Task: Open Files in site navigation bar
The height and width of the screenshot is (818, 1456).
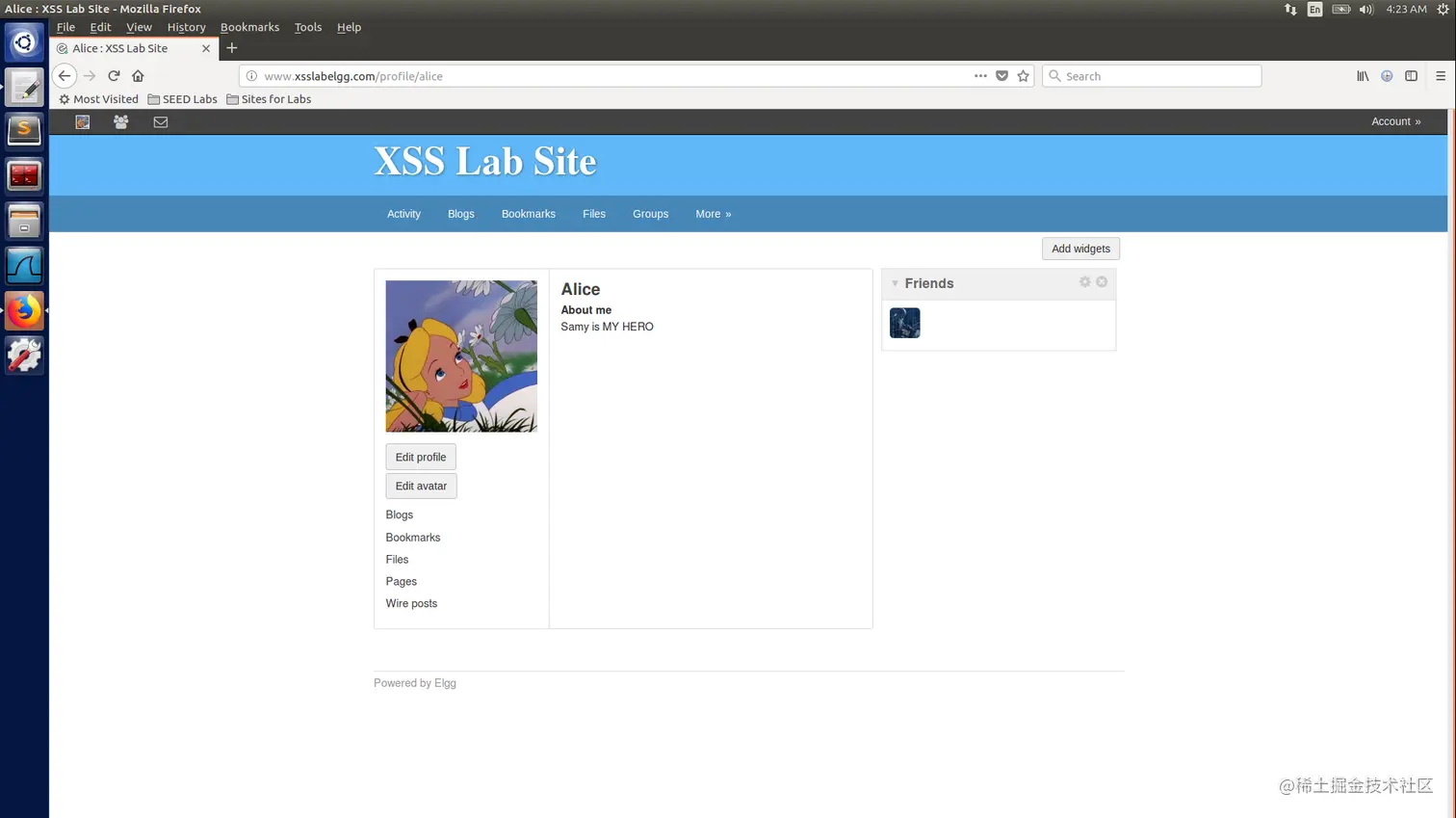Action: (594, 214)
